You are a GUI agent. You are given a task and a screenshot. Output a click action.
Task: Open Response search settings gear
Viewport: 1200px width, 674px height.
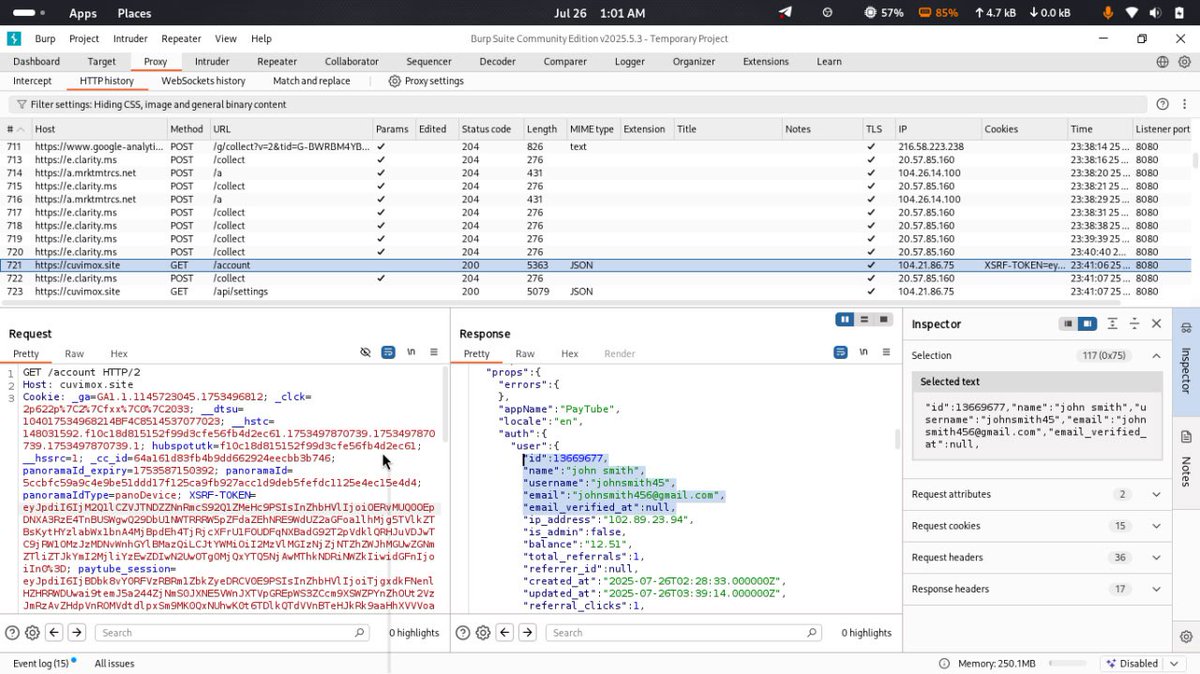click(483, 633)
